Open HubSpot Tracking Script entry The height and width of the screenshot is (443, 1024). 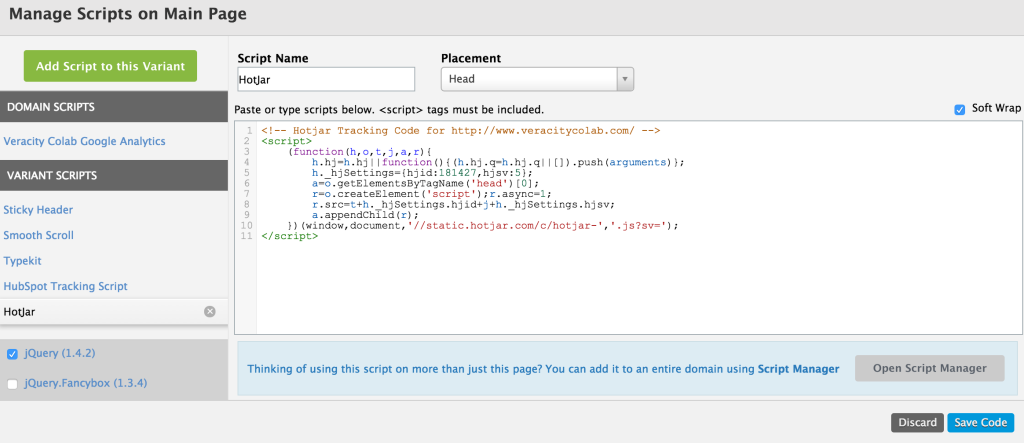pos(65,286)
